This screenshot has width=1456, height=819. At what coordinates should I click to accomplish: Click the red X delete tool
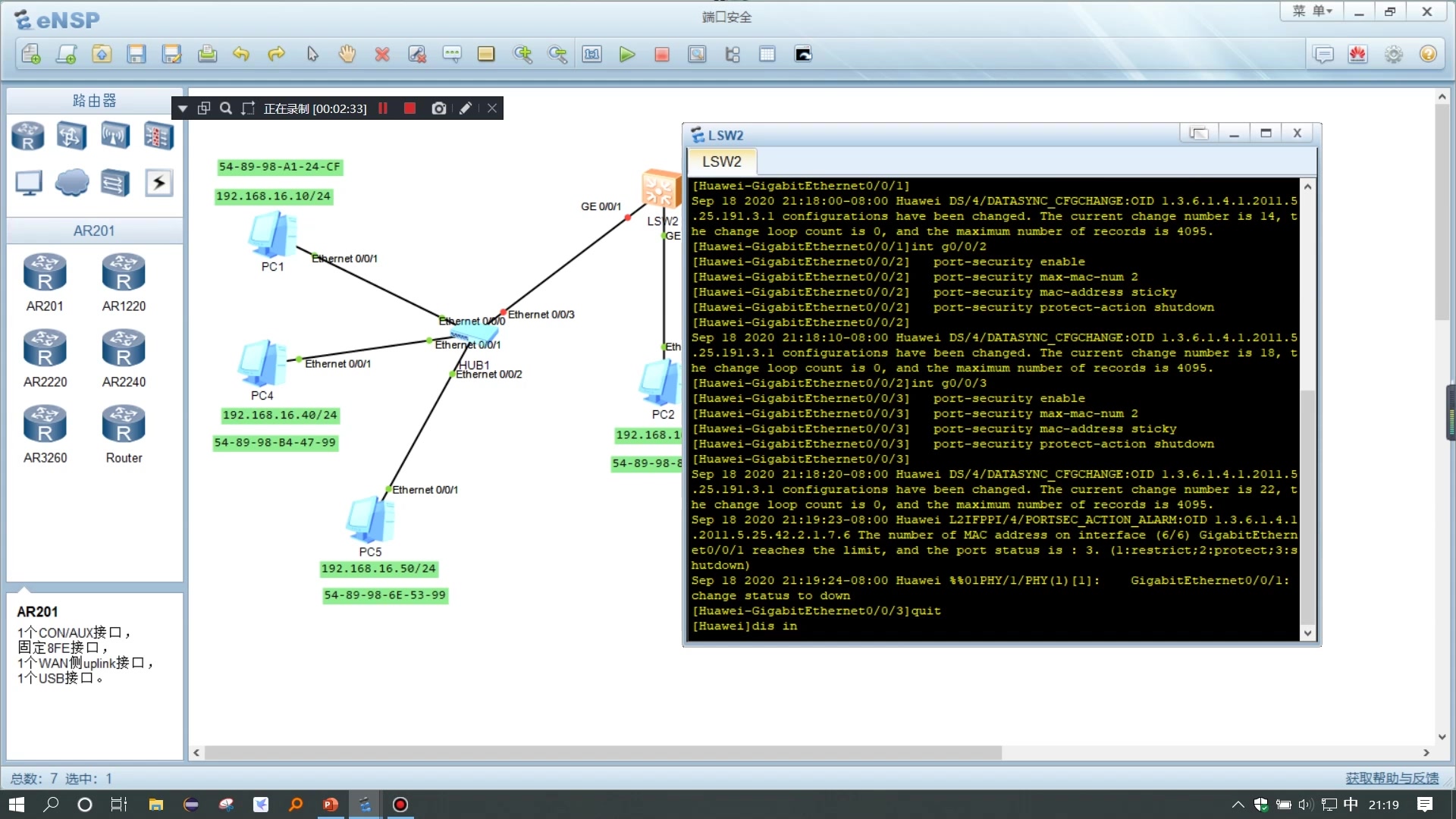pos(382,55)
